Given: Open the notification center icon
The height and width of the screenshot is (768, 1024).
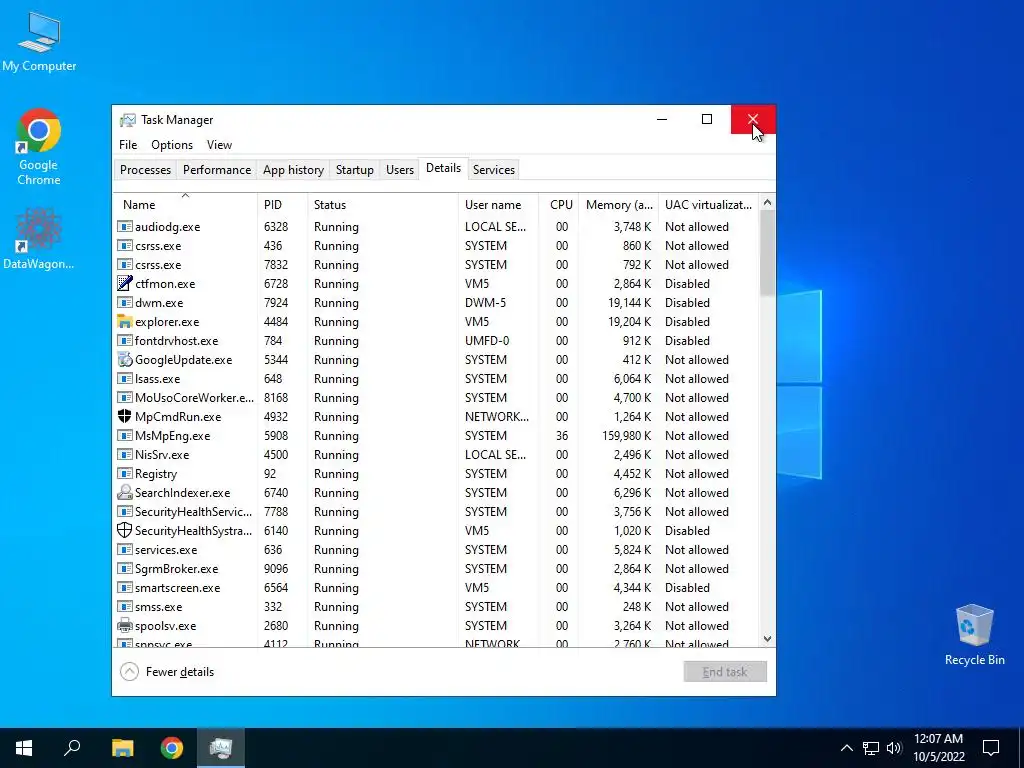Looking at the screenshot, I should [x=991, y=748].
